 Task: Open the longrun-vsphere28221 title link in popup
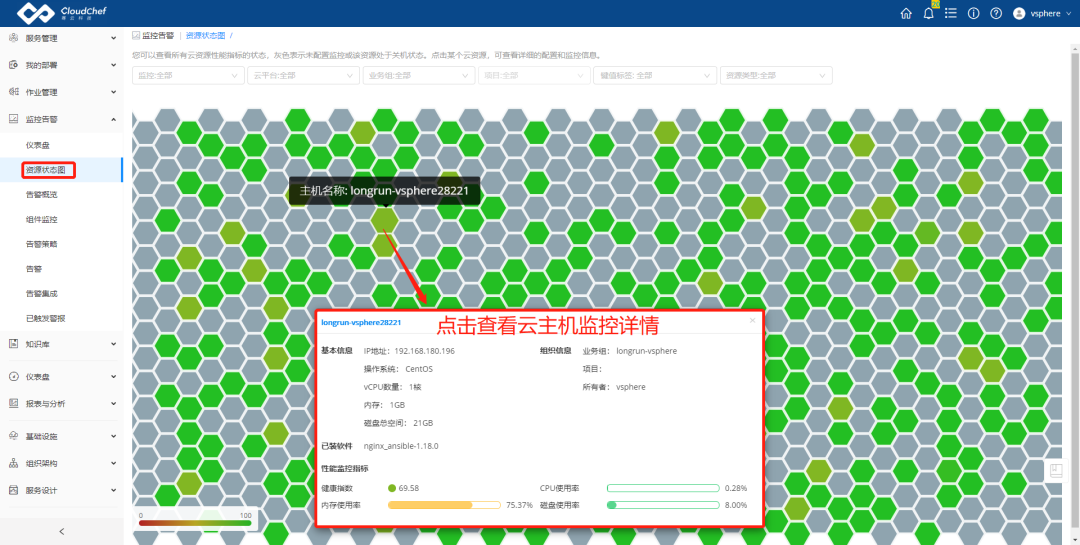[361, 322]
